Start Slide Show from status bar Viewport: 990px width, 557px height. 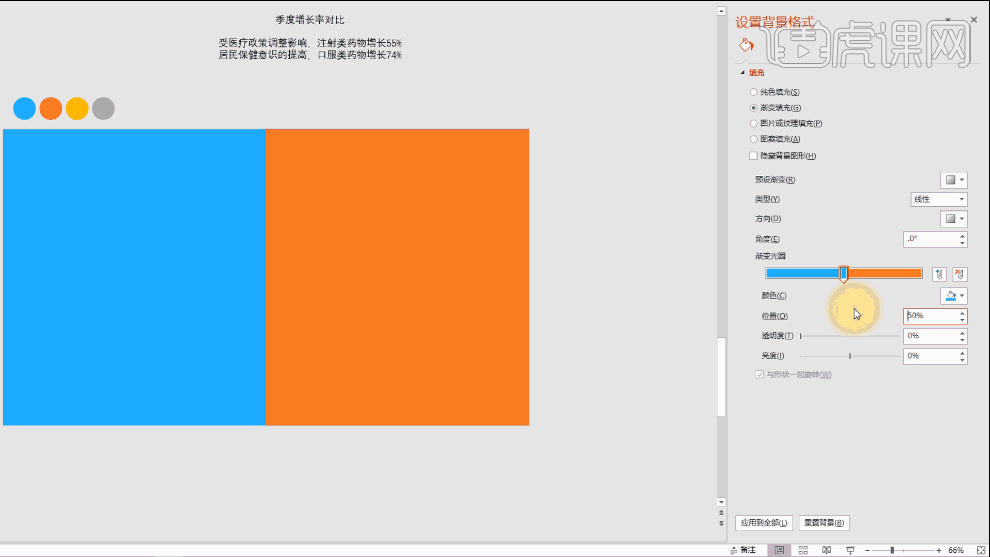(850, 550)
